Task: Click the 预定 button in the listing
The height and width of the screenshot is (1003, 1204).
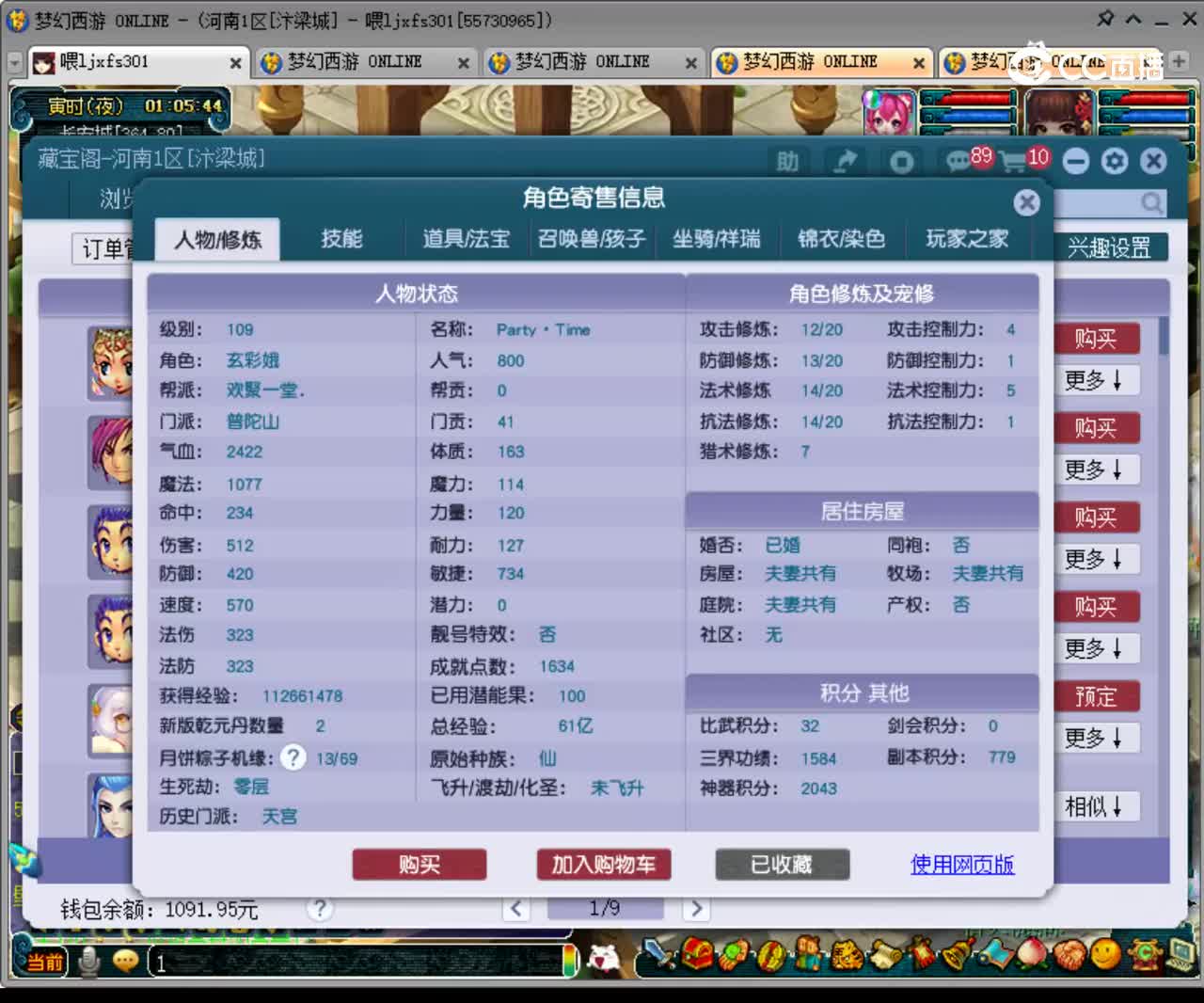Action: pos(1096,696)
